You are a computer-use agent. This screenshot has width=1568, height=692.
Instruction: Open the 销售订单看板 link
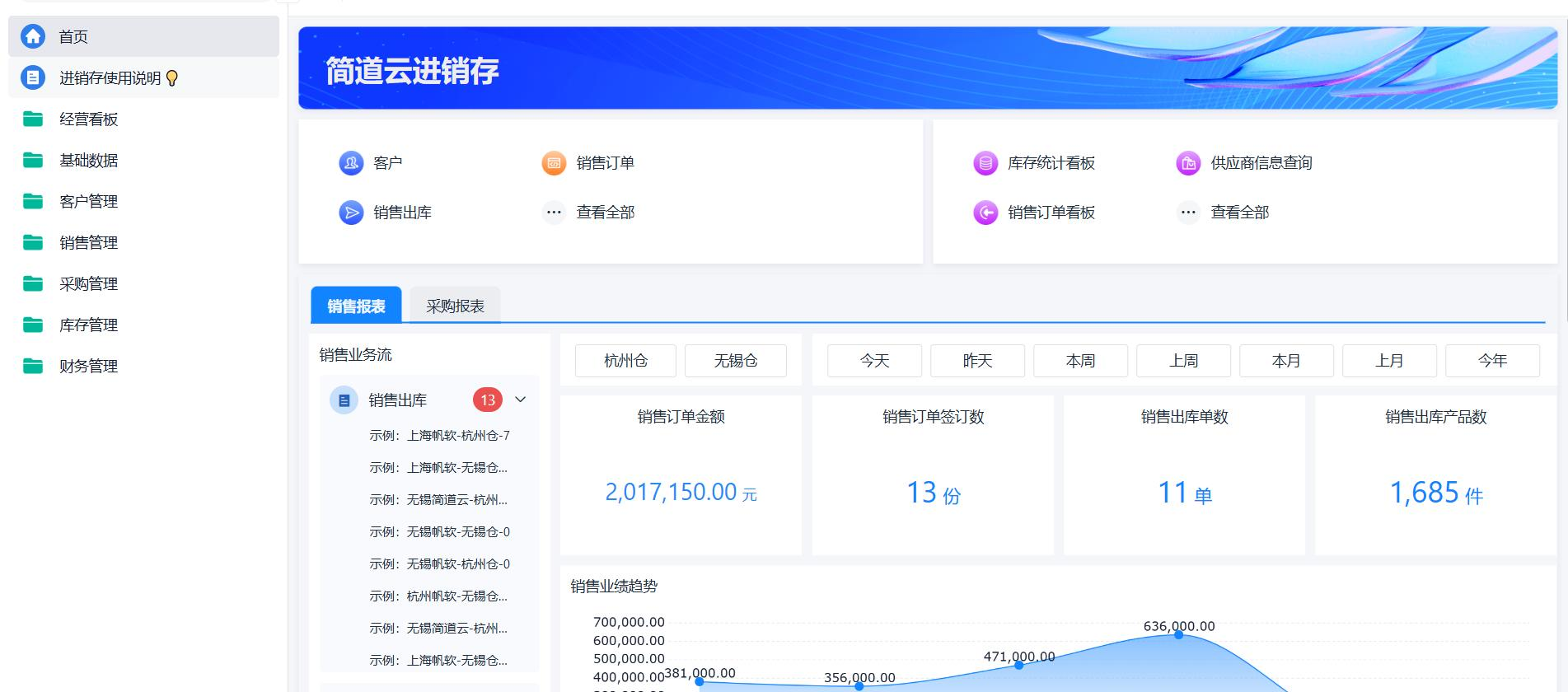coord(1051,213)
